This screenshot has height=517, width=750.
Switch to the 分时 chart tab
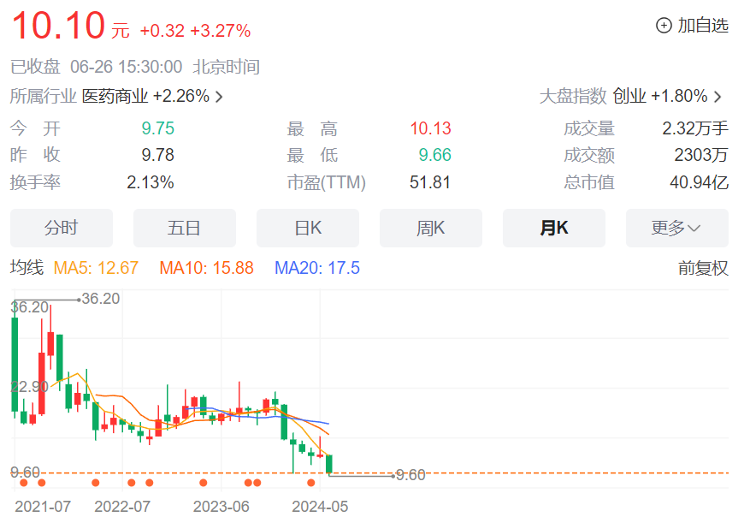point(61,228)
